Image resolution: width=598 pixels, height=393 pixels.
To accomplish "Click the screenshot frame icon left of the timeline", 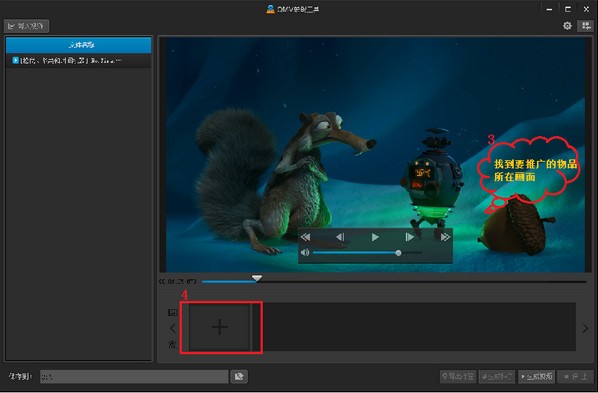I will click(x=173, y=312).
